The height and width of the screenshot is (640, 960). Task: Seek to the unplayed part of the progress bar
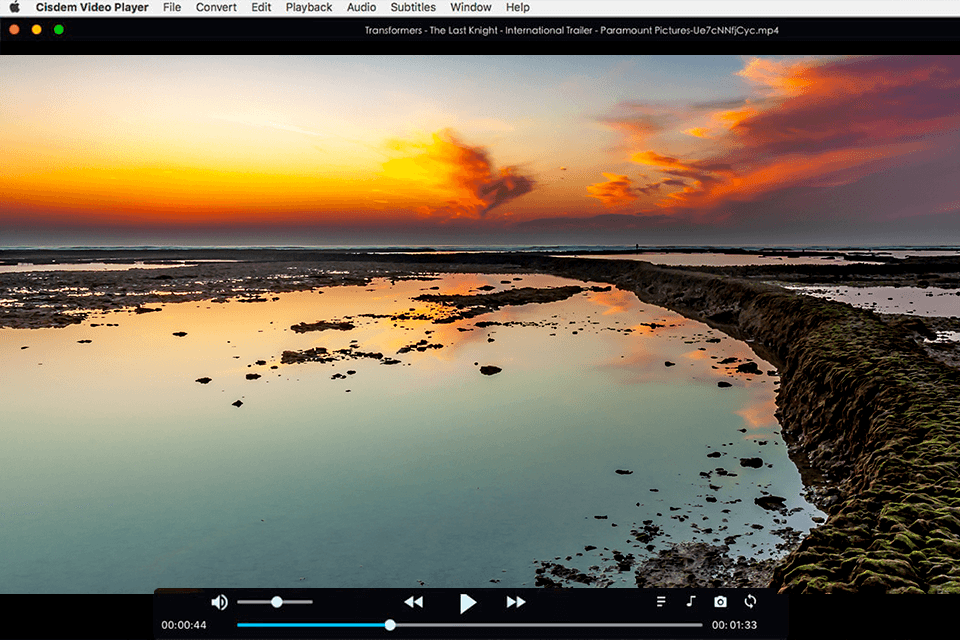549,625
